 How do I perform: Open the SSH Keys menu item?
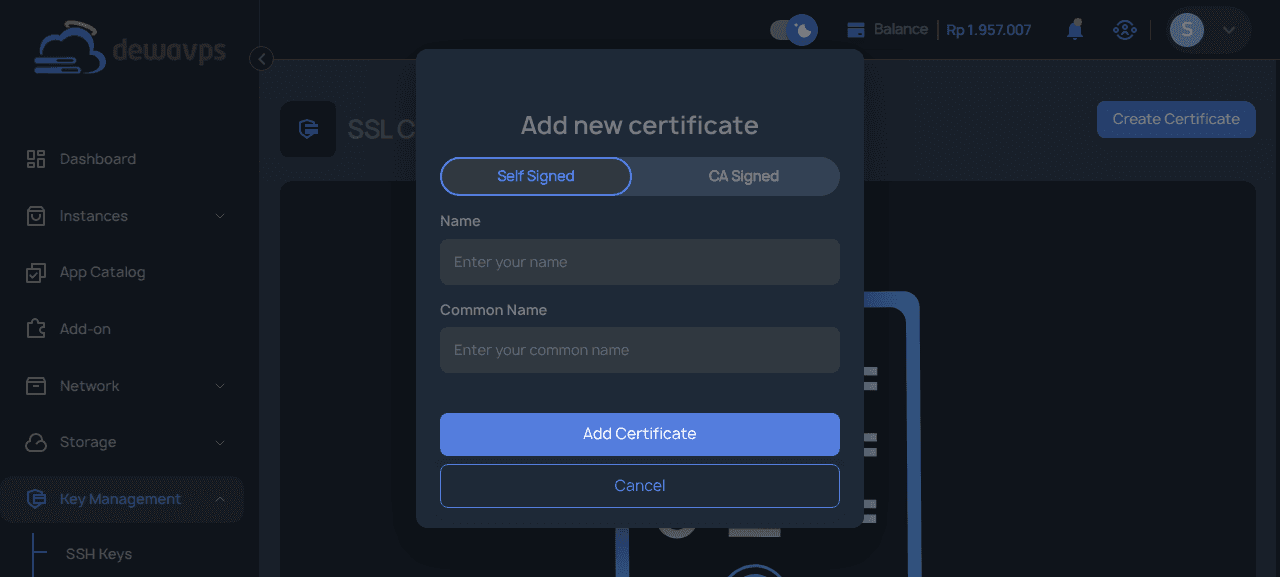pos(97,553)
